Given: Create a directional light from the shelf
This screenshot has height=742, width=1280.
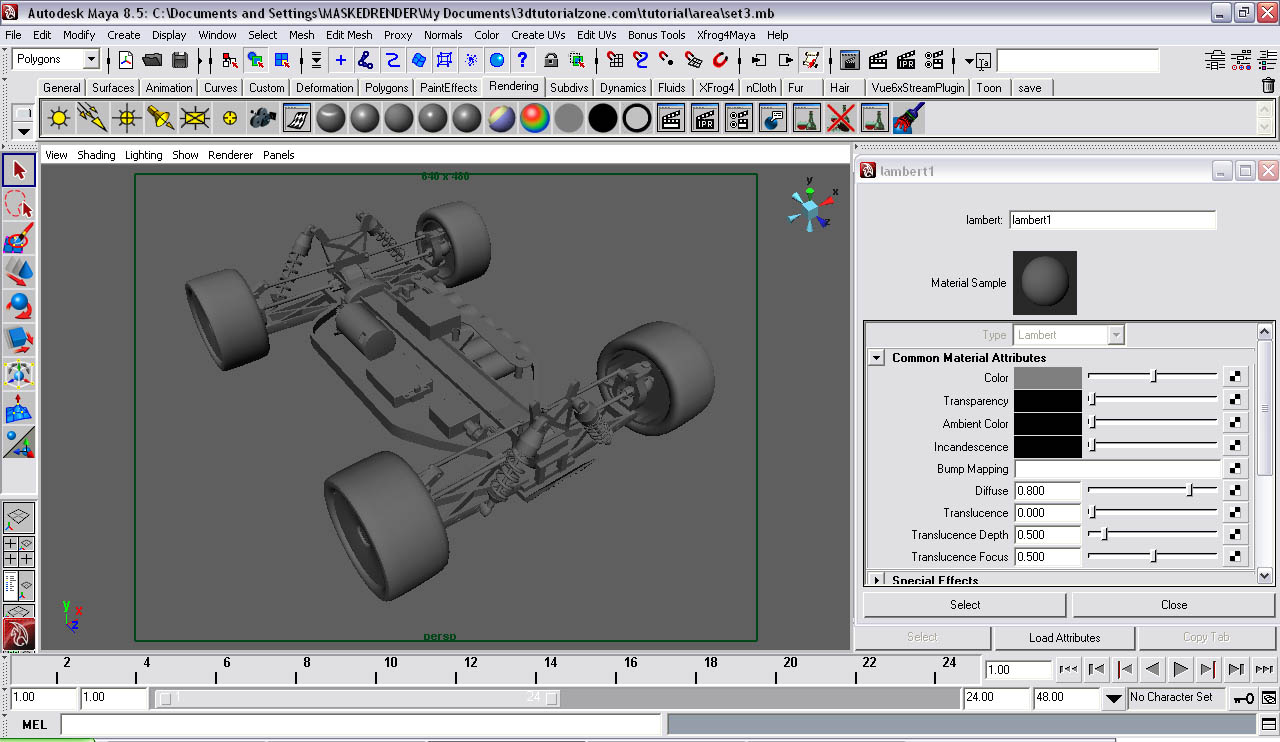Looking at the screenshot, I should point(93,119).
